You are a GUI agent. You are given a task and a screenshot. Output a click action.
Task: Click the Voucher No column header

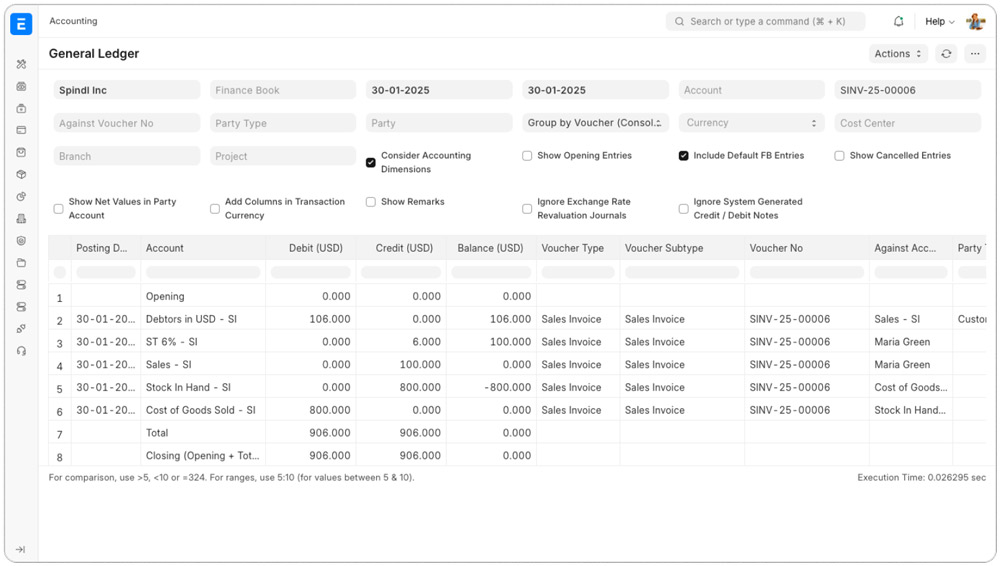coord(806,248)
